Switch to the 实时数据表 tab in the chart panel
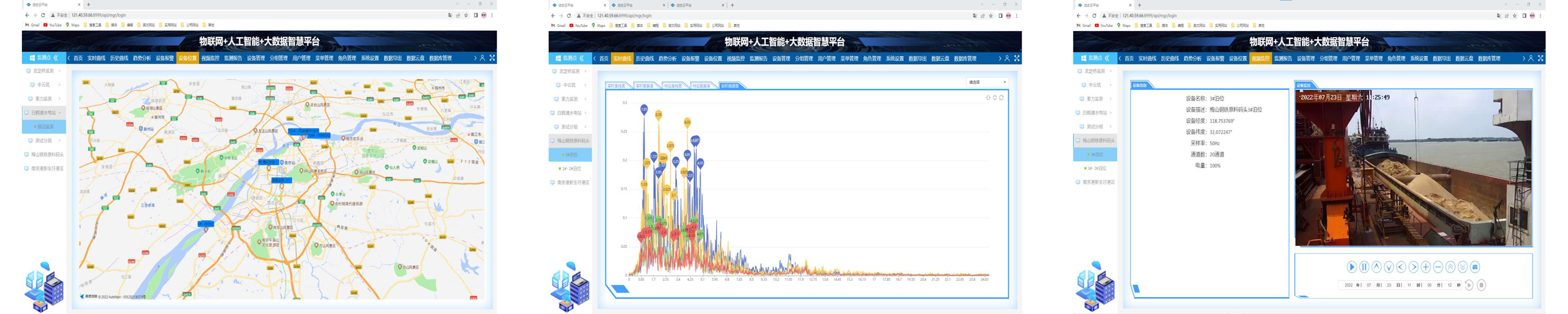 point(644,86)
